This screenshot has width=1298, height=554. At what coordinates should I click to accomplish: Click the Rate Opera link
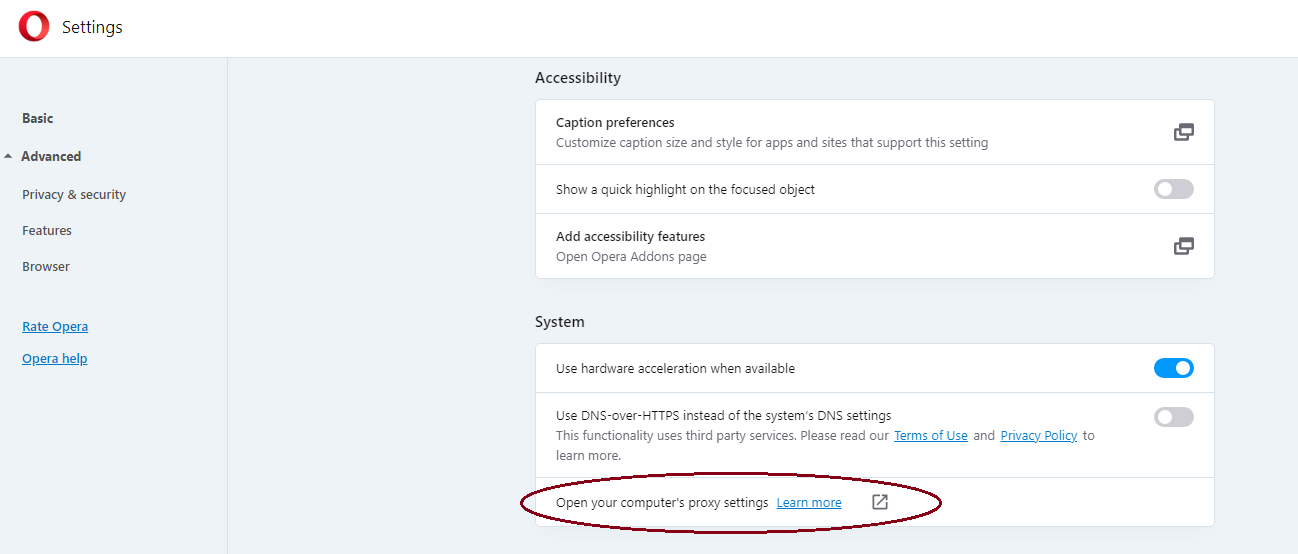click(55, 327)
